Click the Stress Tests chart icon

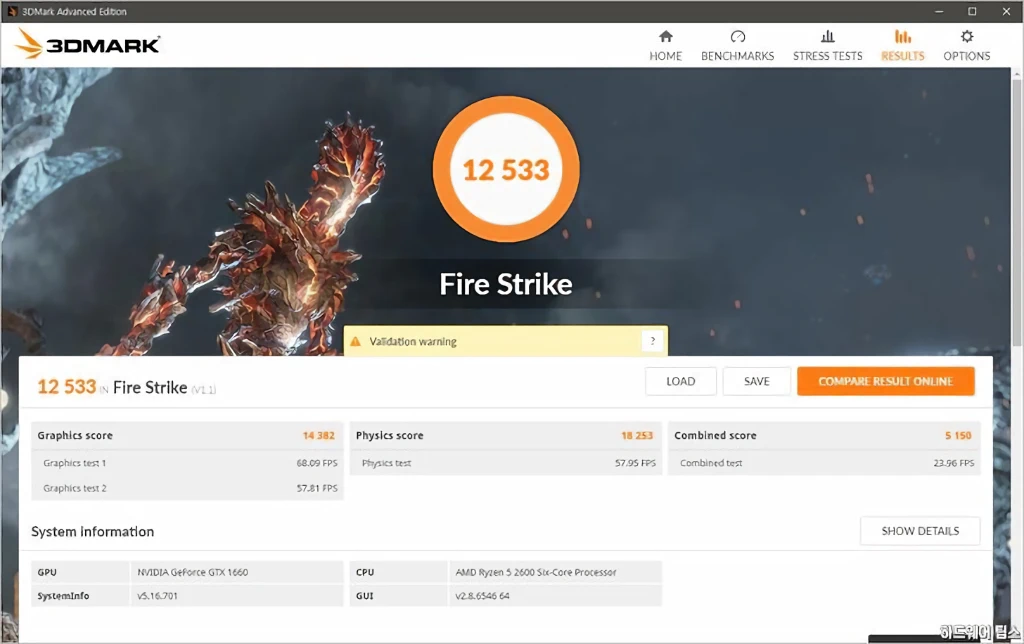[x=827, y=37]
